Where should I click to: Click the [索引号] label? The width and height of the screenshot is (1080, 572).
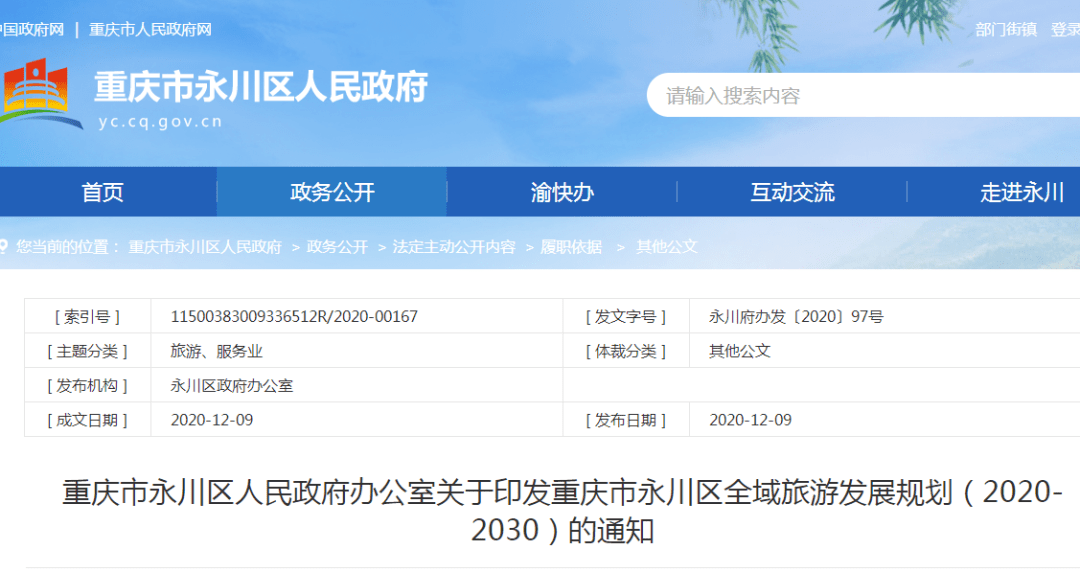(x=87, y=316)
